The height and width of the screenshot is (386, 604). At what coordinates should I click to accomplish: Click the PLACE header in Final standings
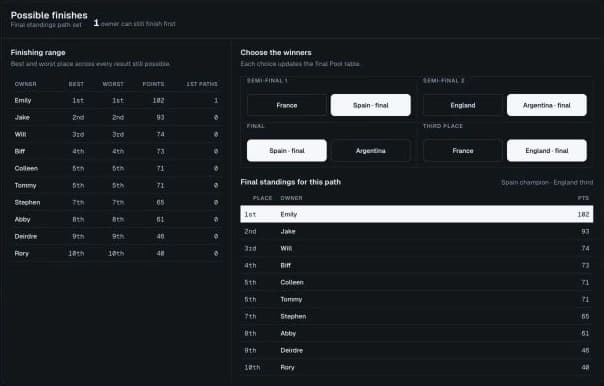pyautogui.click(x=262, y=198)
